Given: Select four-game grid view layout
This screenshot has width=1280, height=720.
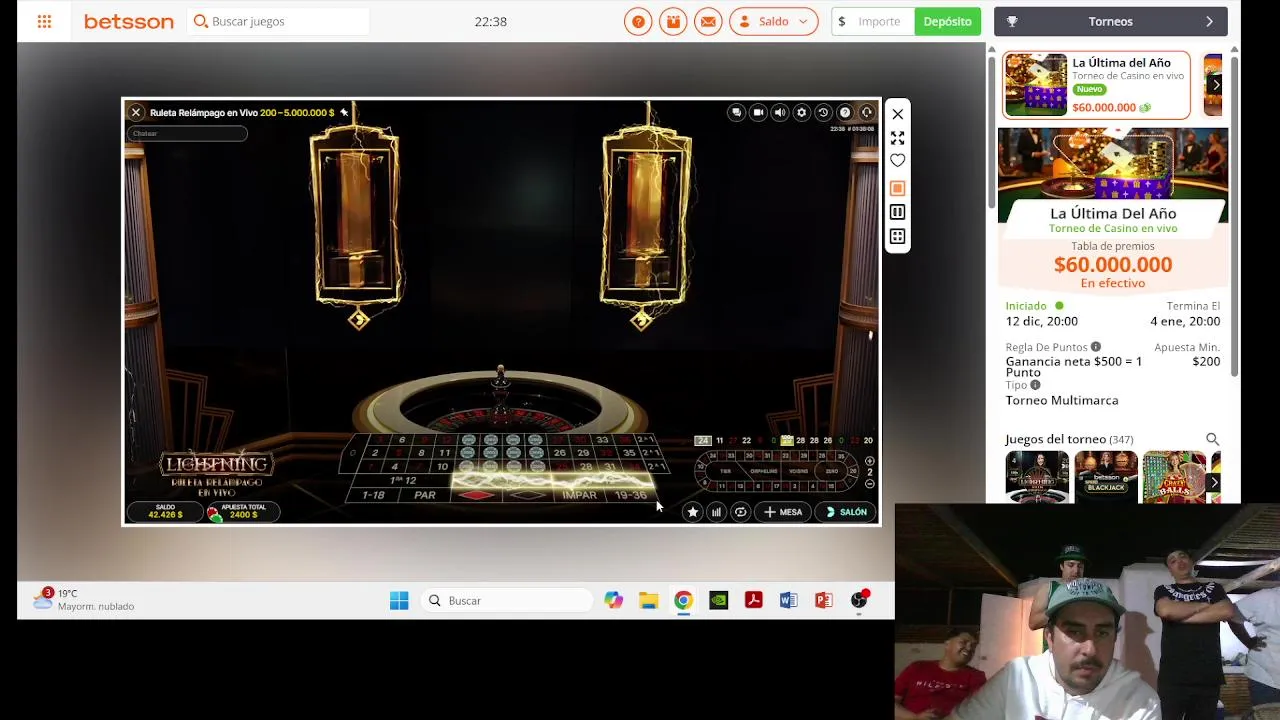Looking at the screenshot, I should pyautogui.click(x=897, y=237).
